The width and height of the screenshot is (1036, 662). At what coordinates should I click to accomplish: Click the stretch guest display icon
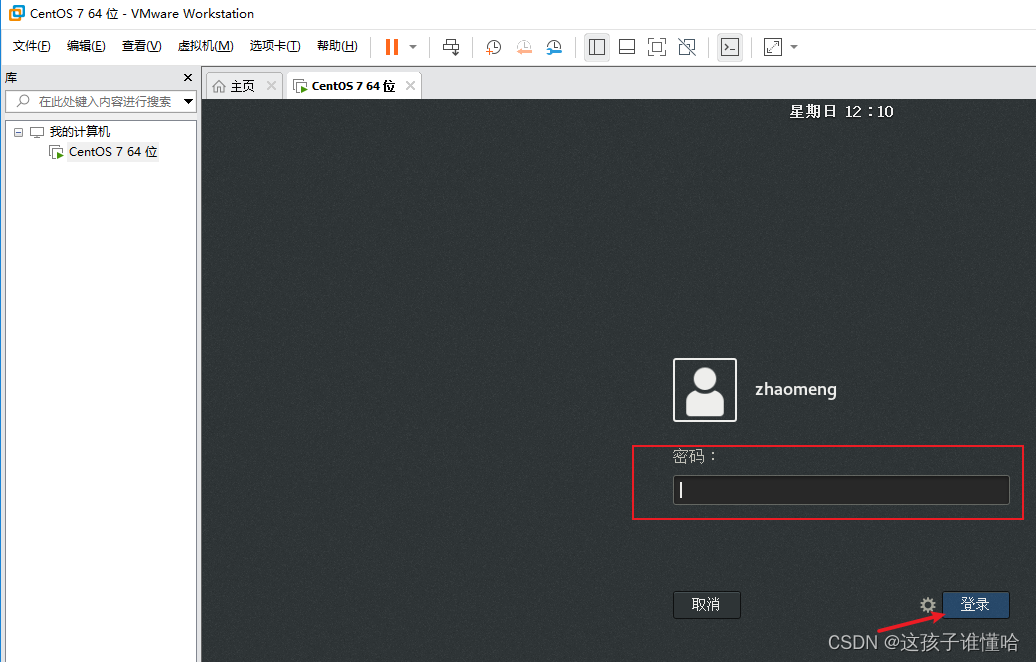(772, 47)
